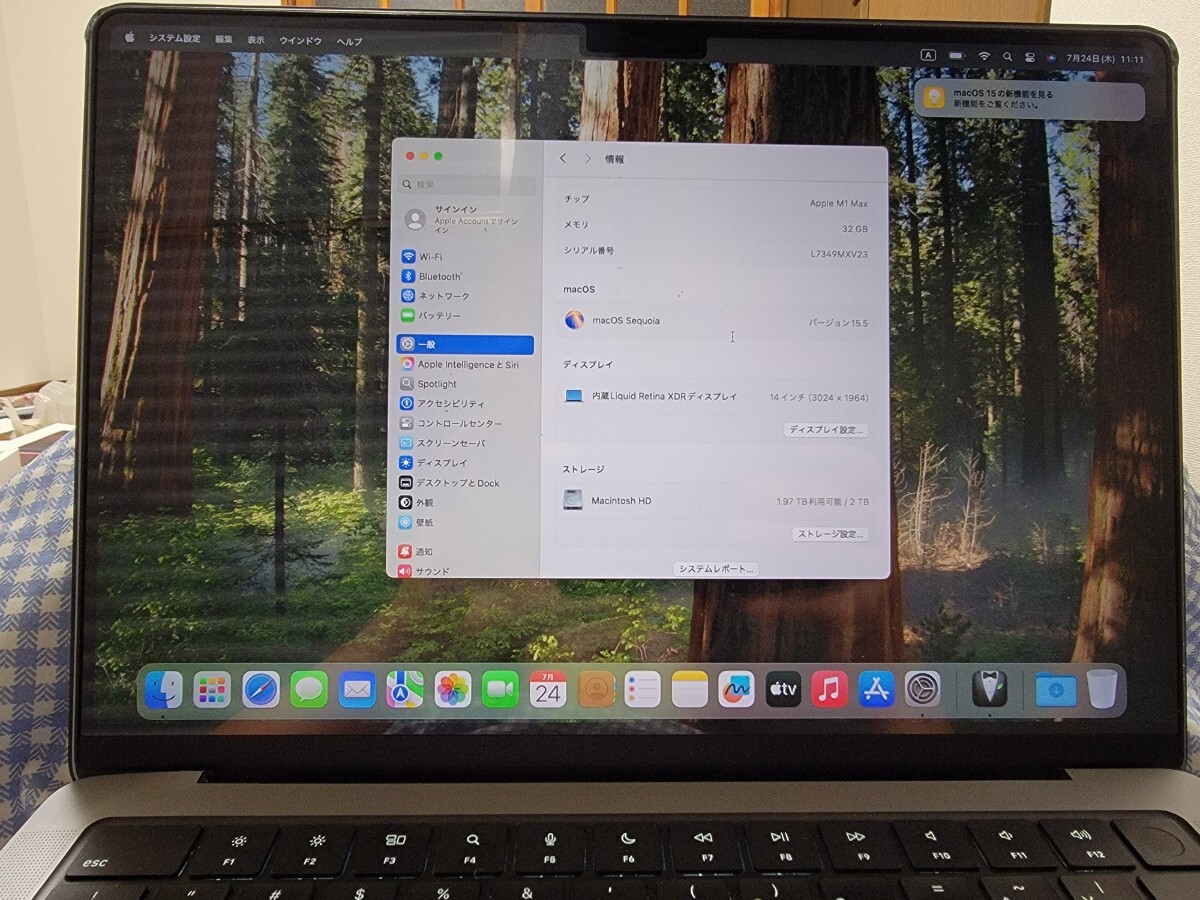
Task: Open Calendar from the Dock
Action: point(548,689)
